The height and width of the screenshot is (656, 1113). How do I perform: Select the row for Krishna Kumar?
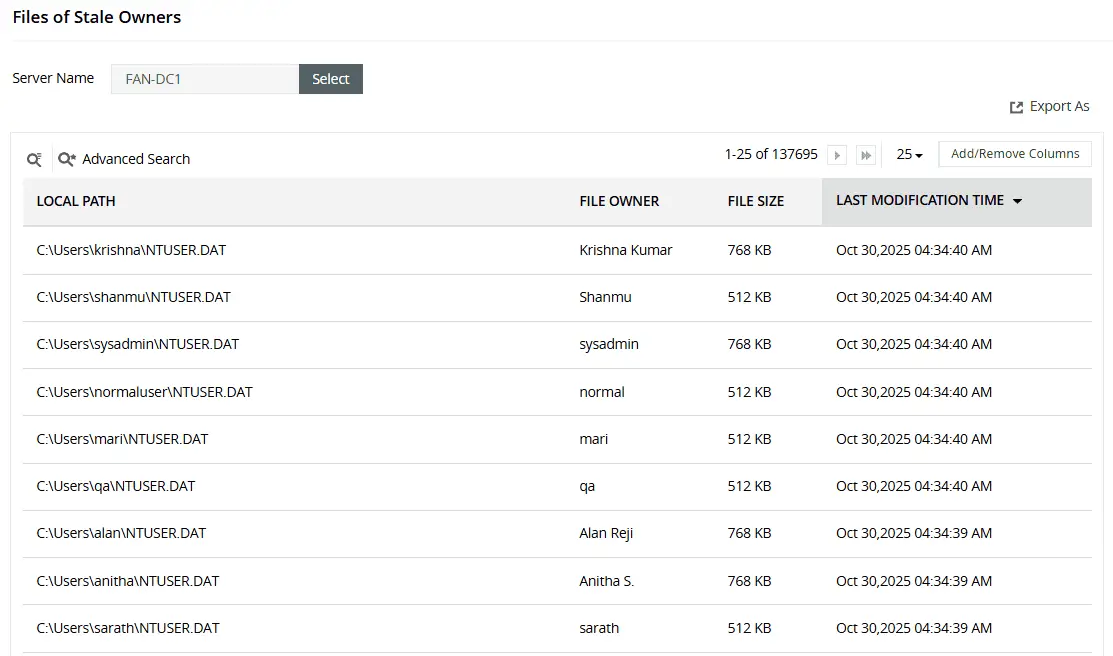point(400,250)
